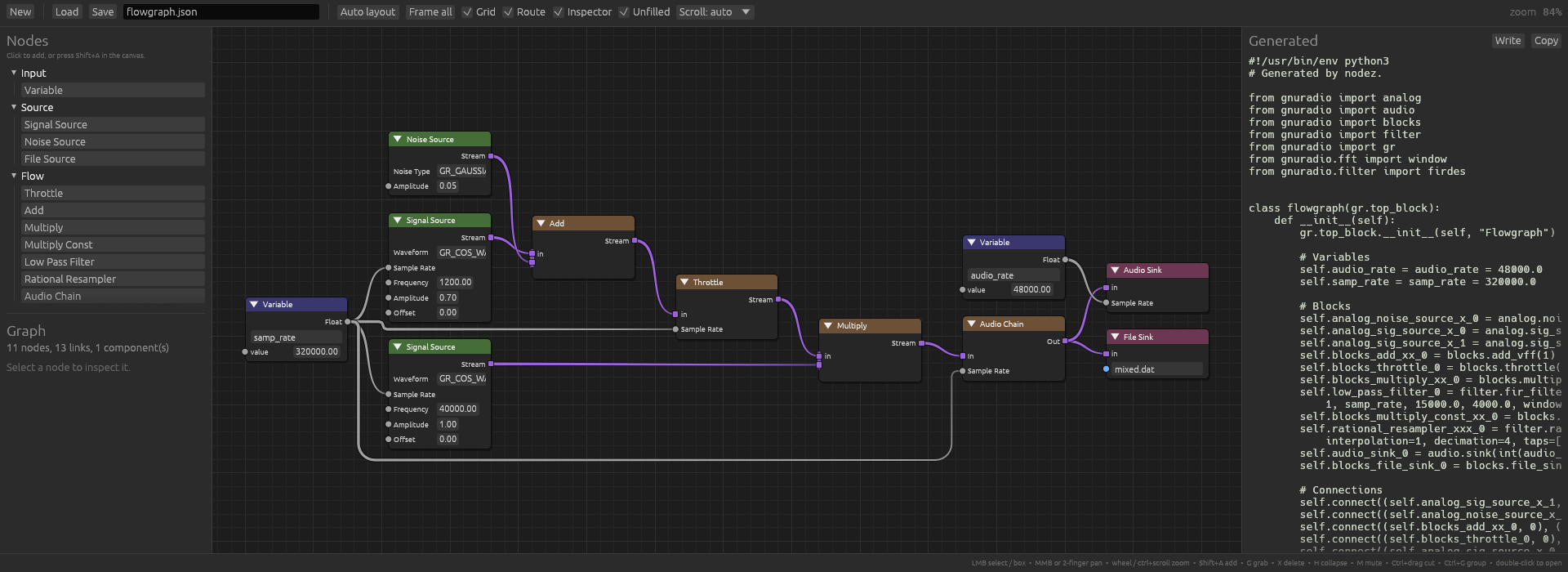The width and height of the screenshot is (1568, 572).
Task: Collapse the Audio Sink node triangle
Action: [1115, 270]
